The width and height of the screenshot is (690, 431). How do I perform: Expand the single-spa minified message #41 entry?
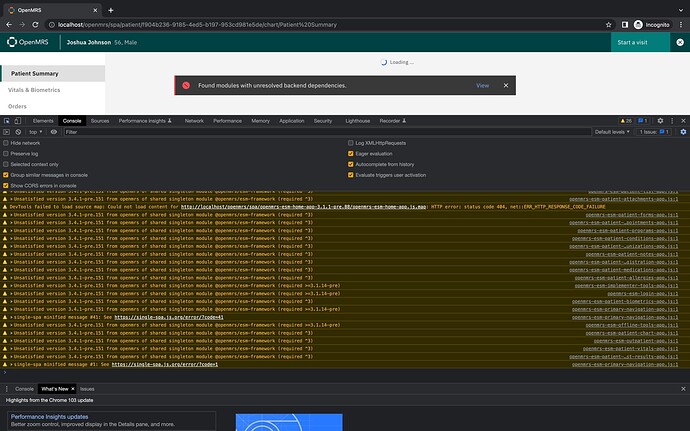[11, 317]
